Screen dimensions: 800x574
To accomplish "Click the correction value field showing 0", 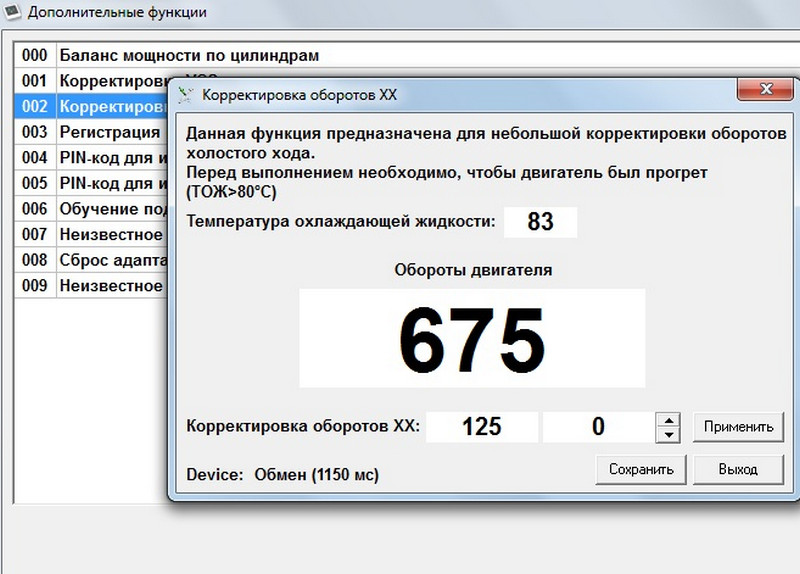I will tap(598, 427).
